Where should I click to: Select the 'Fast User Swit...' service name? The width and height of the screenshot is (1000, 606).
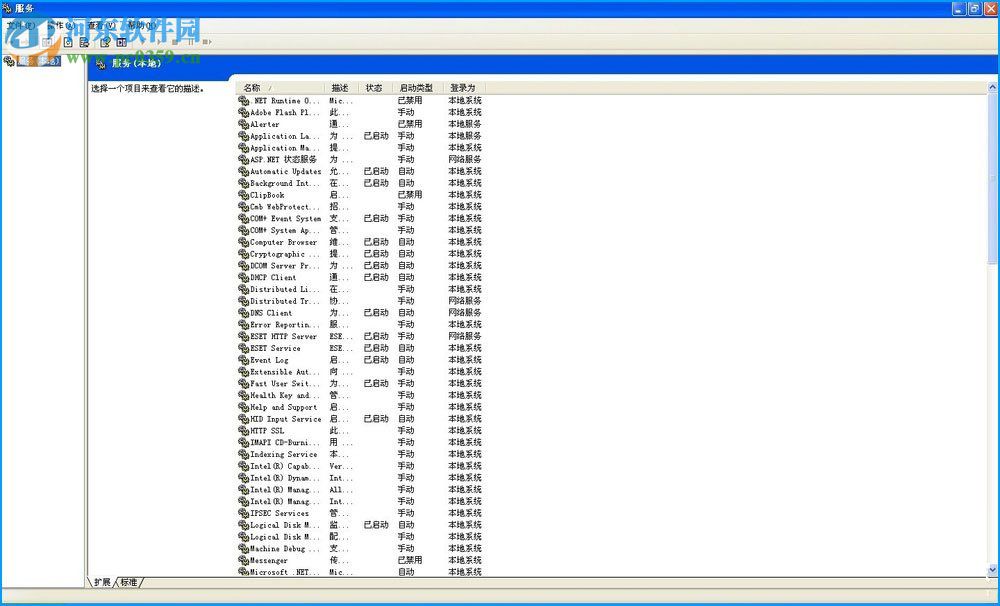point(284,384)
